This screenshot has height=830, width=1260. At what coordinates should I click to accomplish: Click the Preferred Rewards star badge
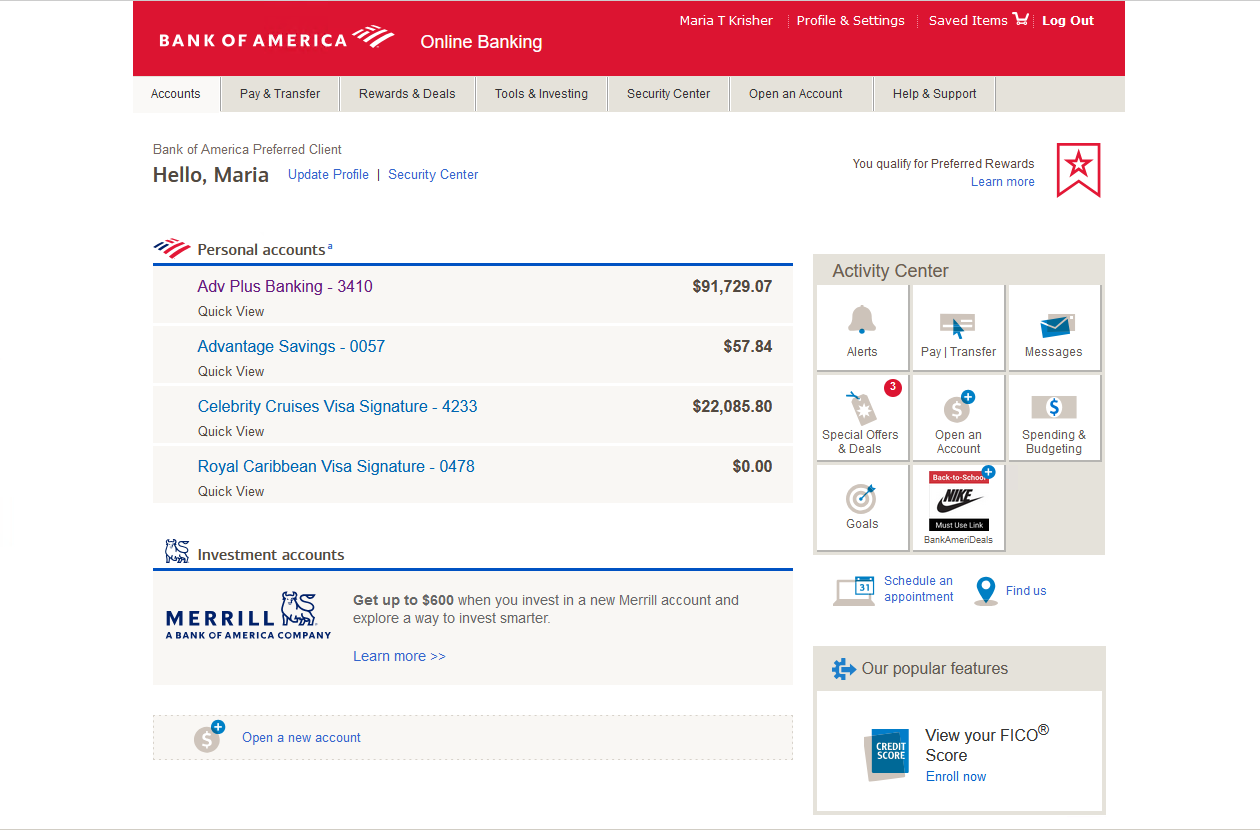[1078, 170]
